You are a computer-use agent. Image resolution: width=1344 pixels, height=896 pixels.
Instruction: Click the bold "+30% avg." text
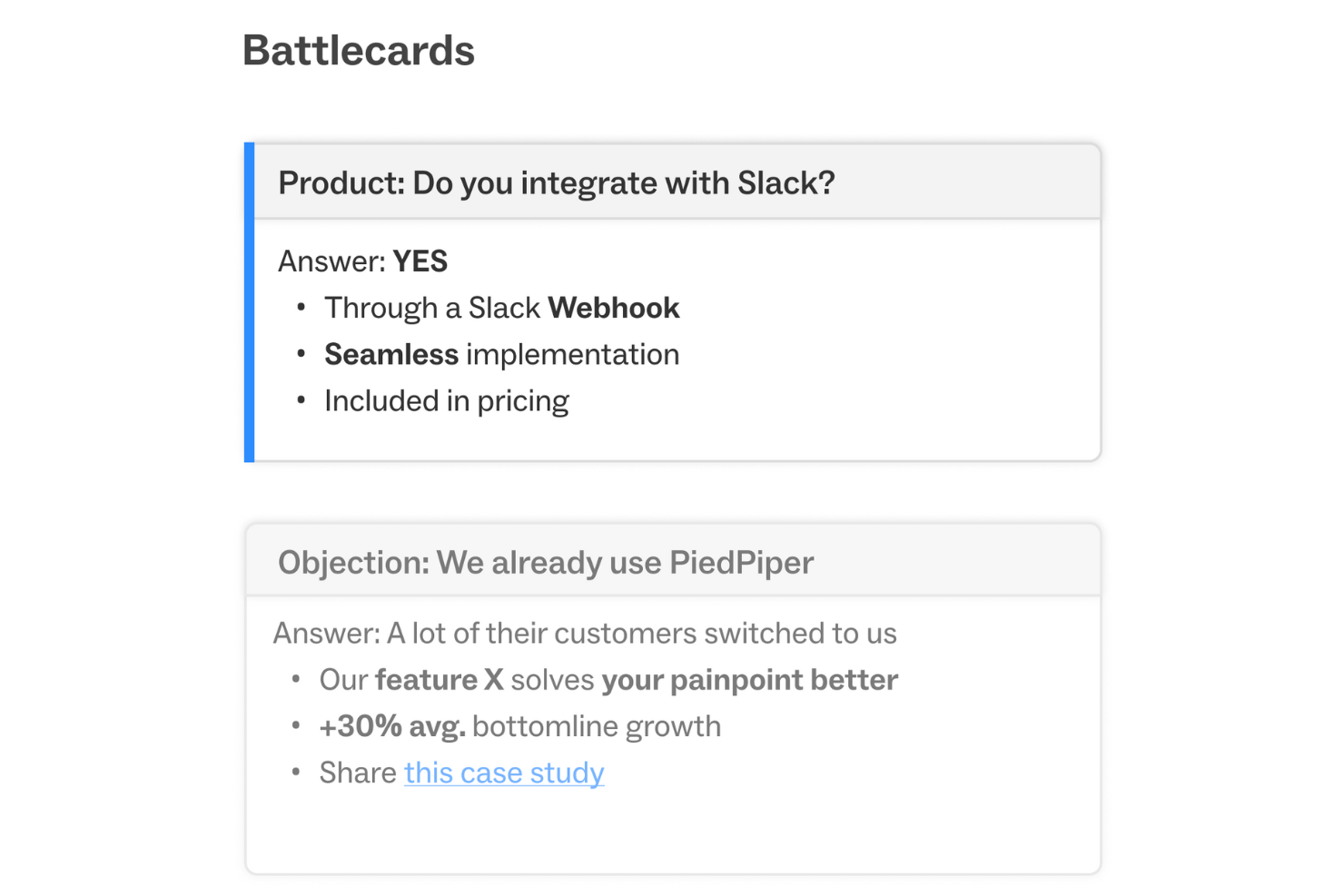(392, 726)
